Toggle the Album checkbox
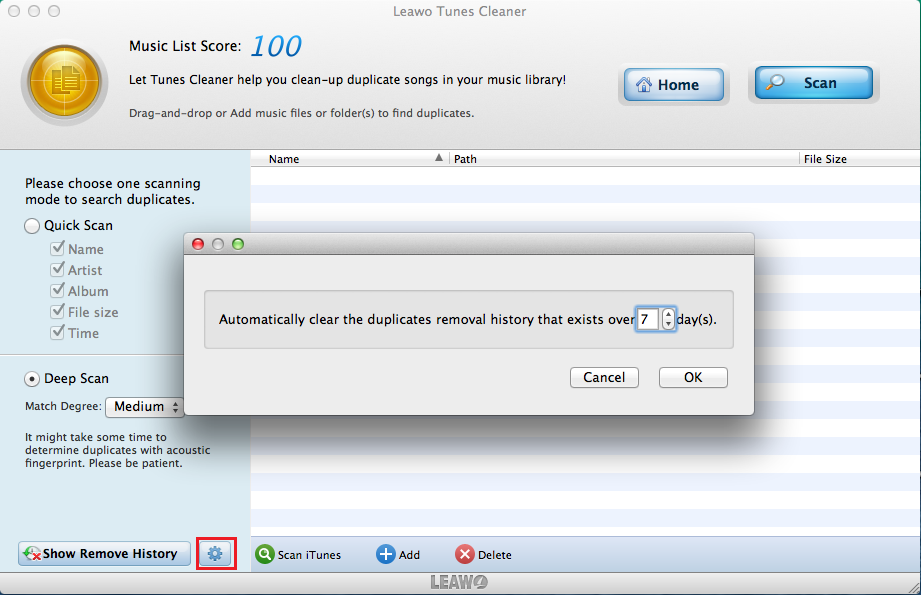The image size is (921, 595). 58,291
